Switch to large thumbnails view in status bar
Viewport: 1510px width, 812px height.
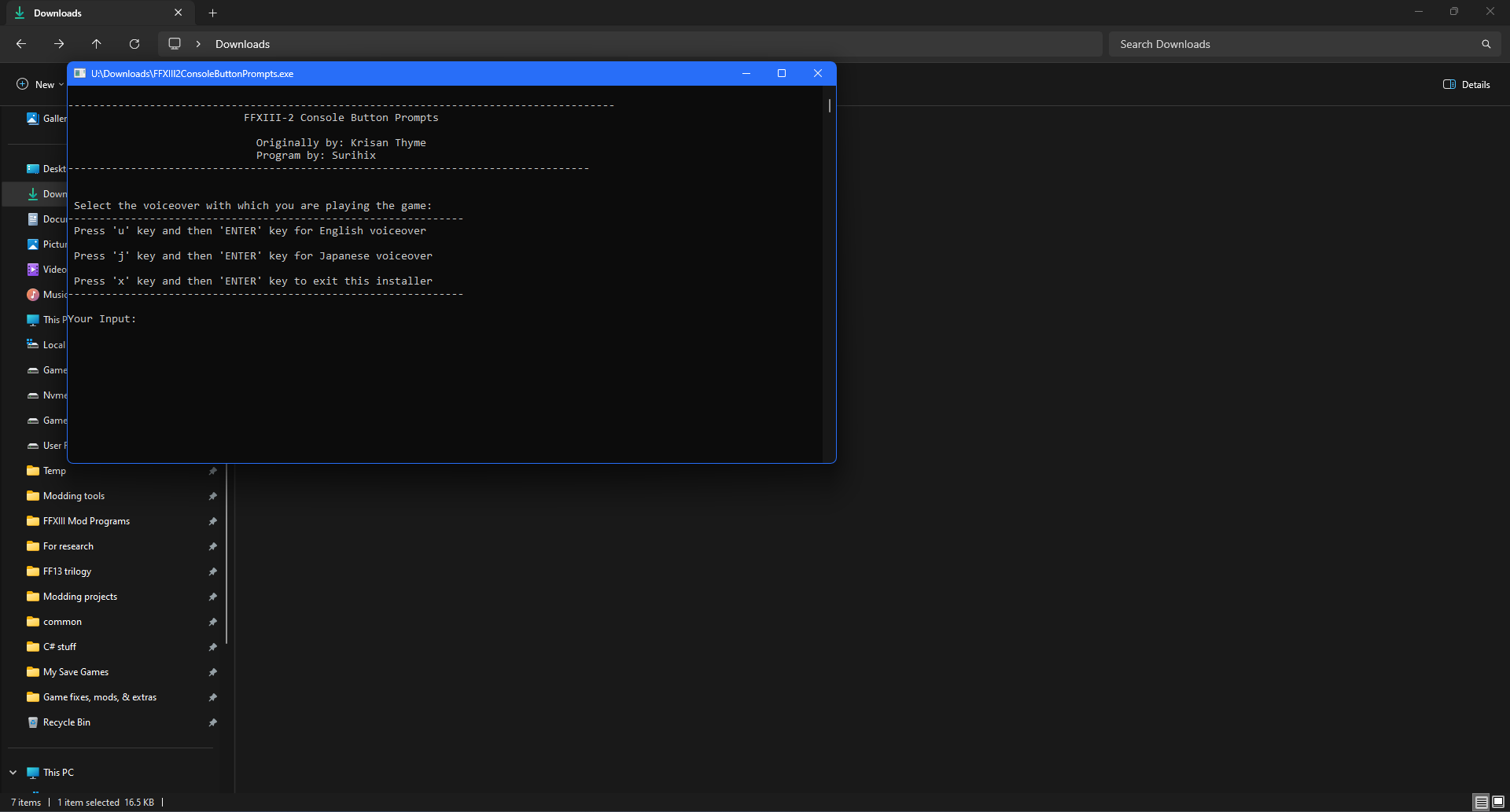[x=1498, y=802]
